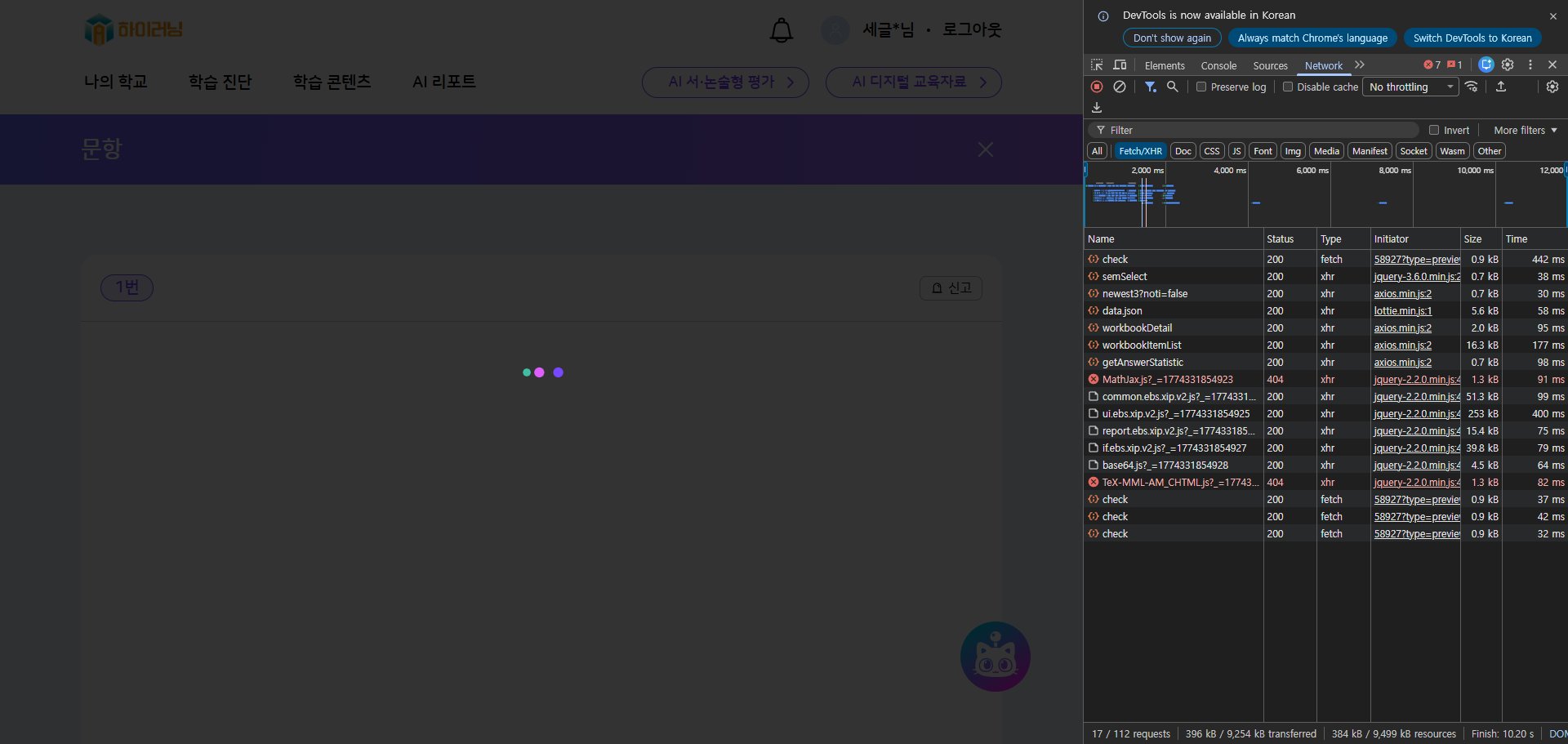This screenshot has width=1568, height=744.
Task: Enable the Preserve log checkbox
Action: pos(1201,87)
